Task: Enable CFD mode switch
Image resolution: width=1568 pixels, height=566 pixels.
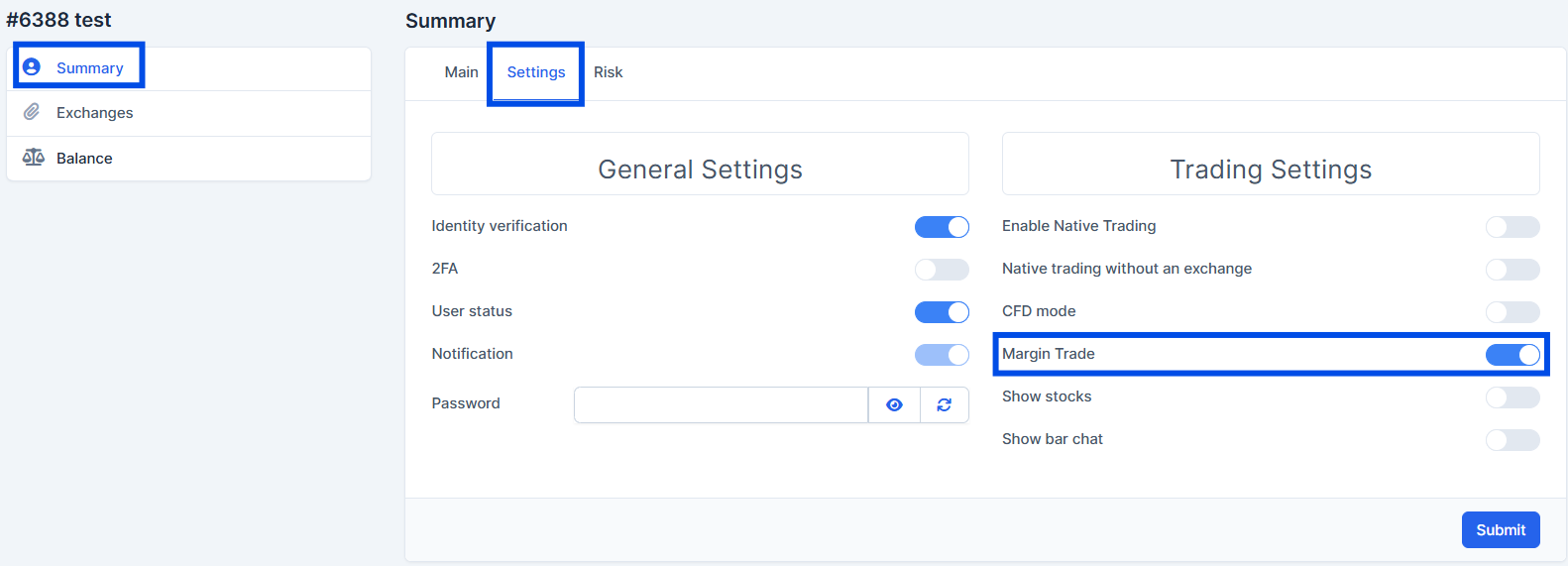Action: (x=1512, y=312)
